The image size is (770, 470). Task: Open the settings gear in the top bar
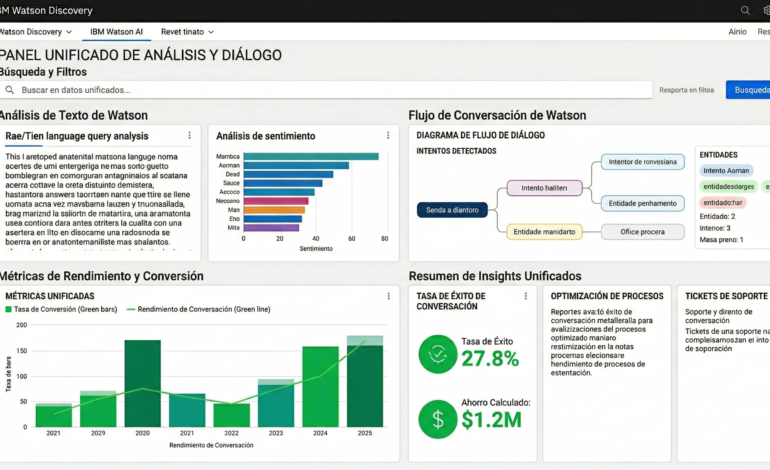point(767,10)
